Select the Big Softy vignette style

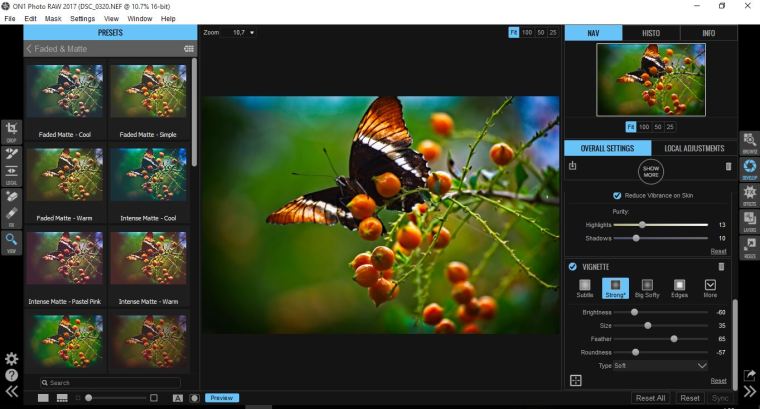pos(647,288)
